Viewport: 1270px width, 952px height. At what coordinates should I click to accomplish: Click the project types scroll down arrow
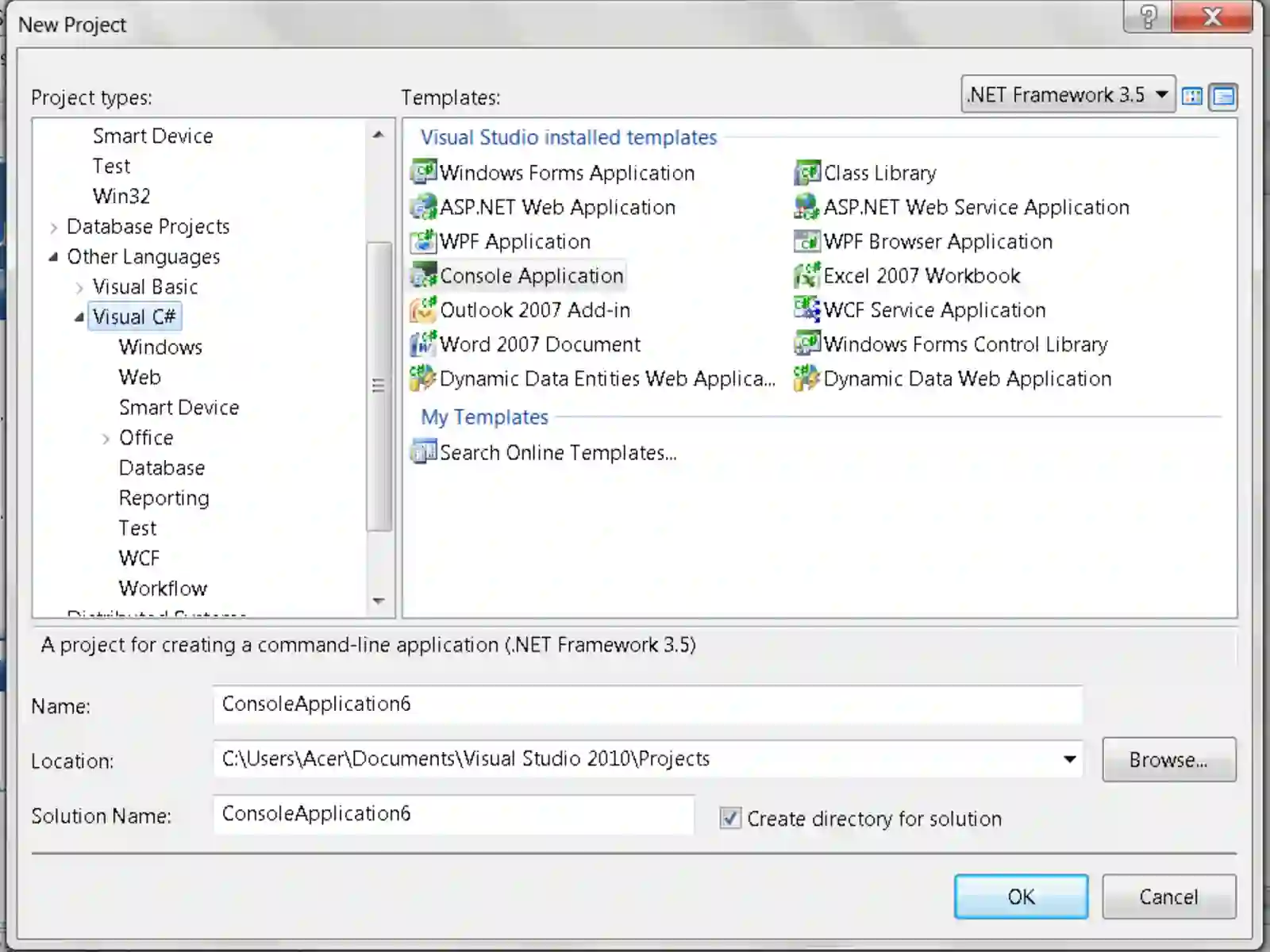point(379,601)
